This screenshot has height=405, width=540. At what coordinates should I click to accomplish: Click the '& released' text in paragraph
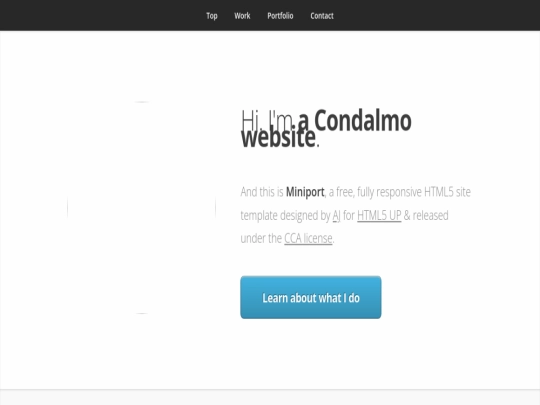[426, 215]
